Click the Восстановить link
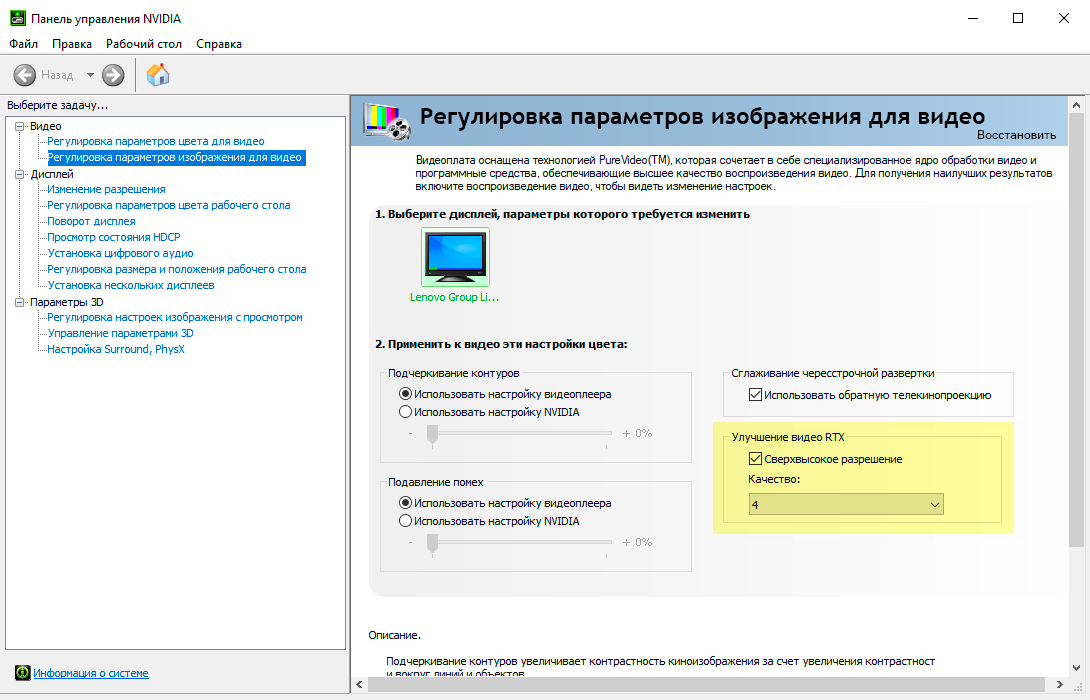The image size is (1090, 700). [x=1016, y=135]
